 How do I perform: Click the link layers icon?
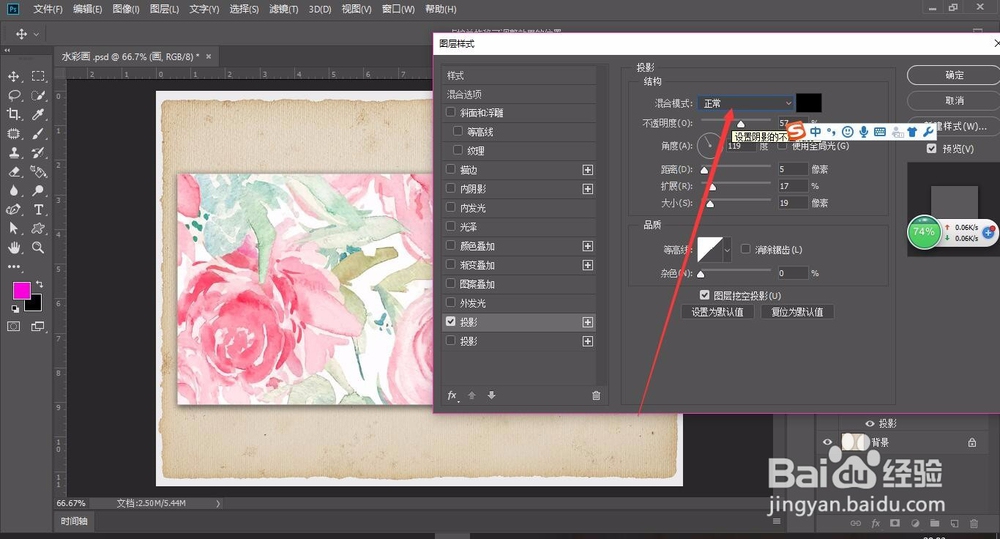(856, 523)
